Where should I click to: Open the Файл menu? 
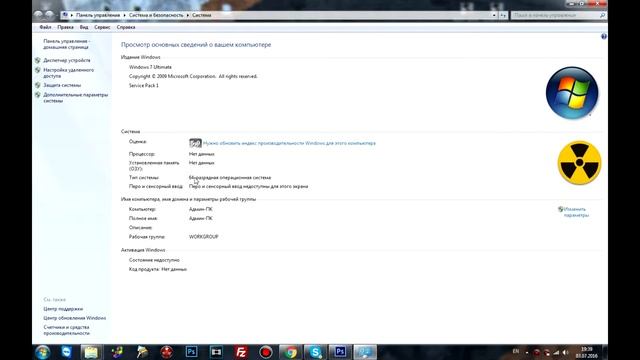45,27
